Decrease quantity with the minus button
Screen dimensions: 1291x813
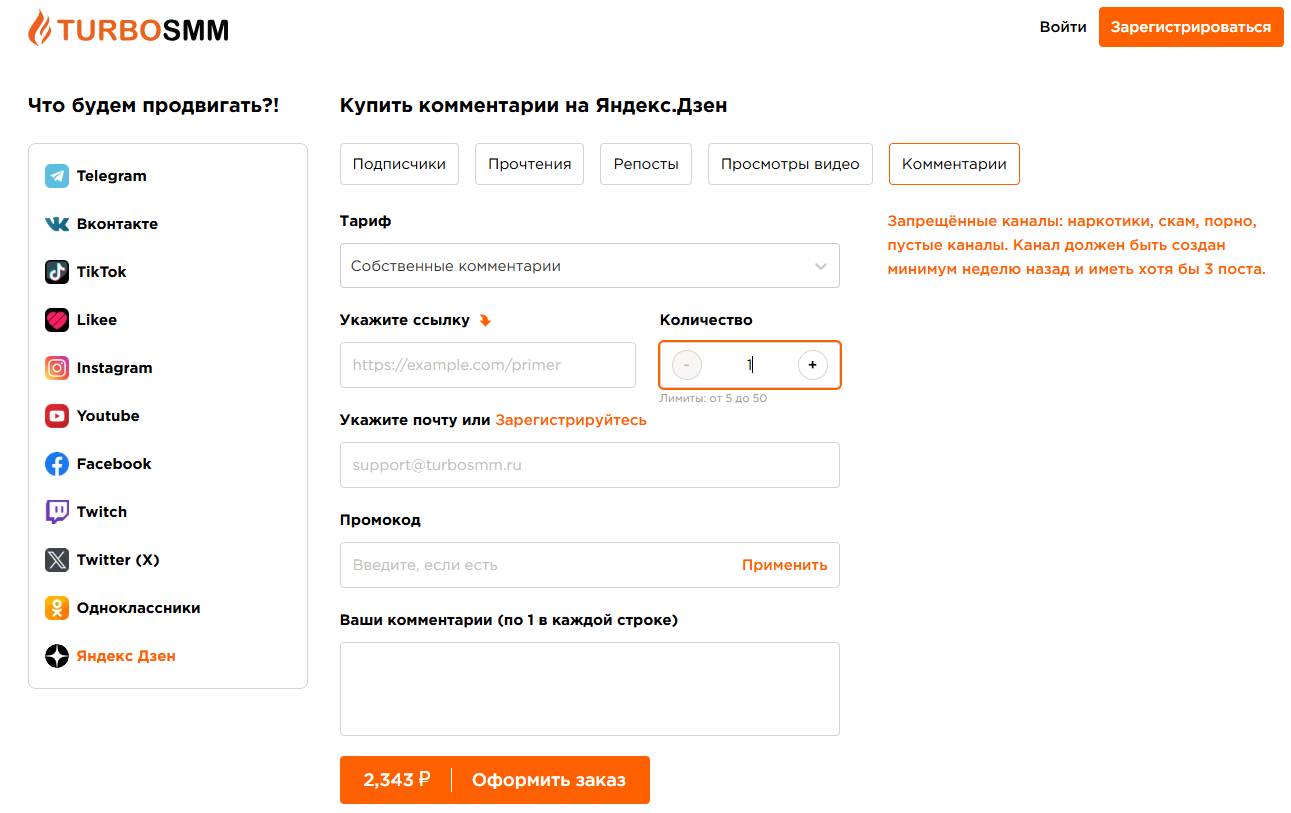(687, 365)
